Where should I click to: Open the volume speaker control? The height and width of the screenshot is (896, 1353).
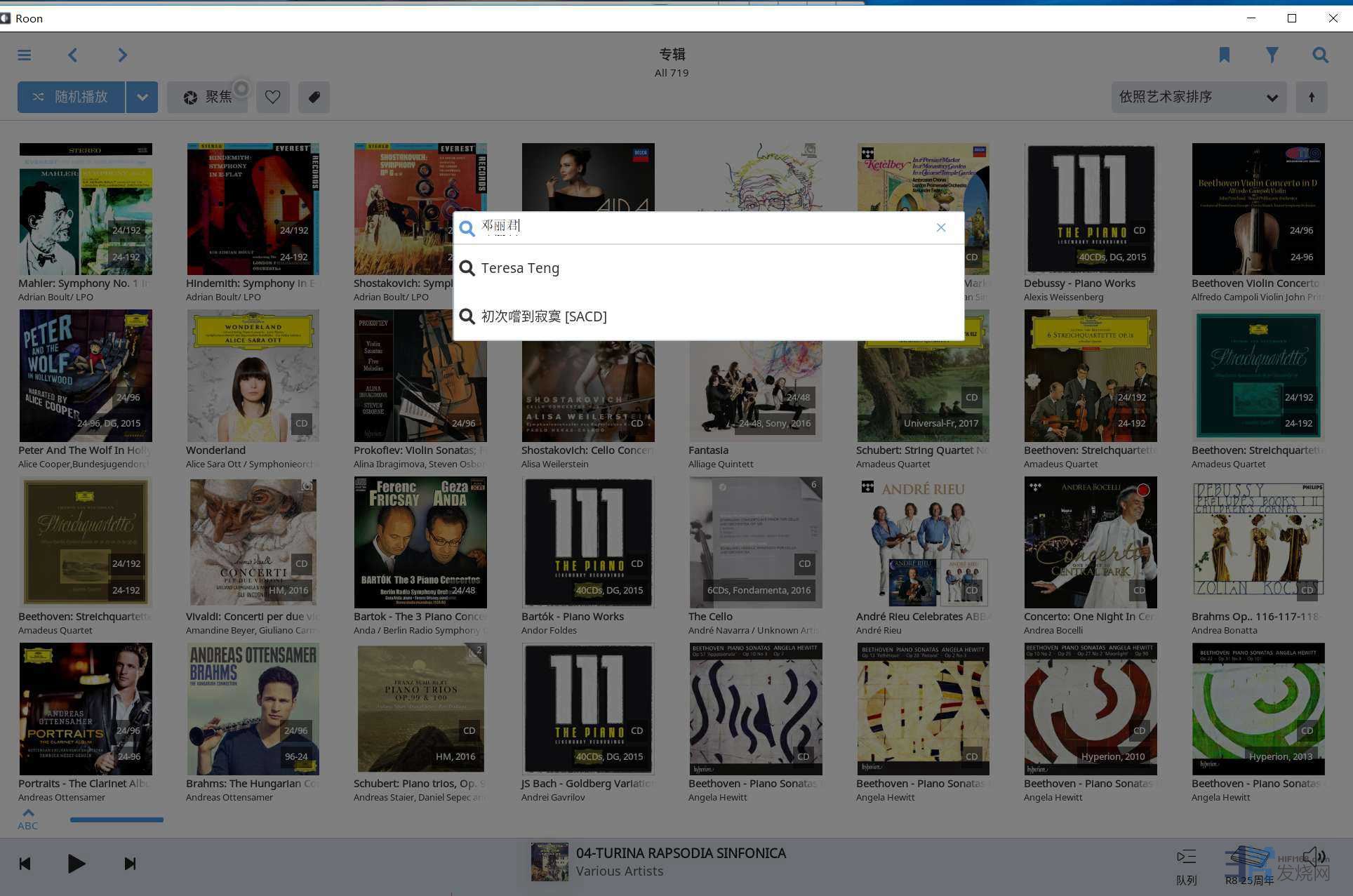(x=1314, y=857)
